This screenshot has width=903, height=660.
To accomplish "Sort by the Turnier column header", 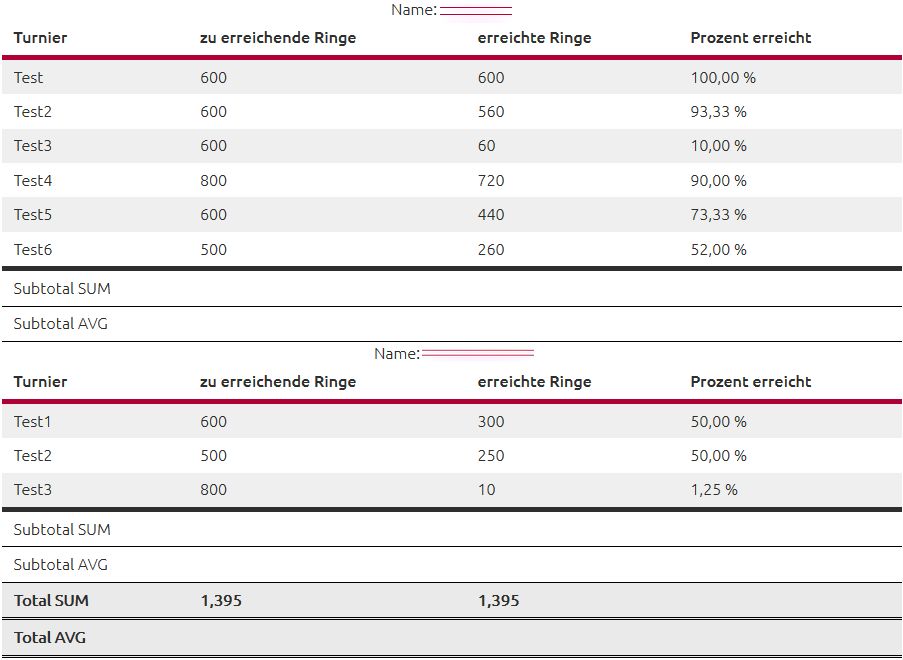I will pos(40,37).
